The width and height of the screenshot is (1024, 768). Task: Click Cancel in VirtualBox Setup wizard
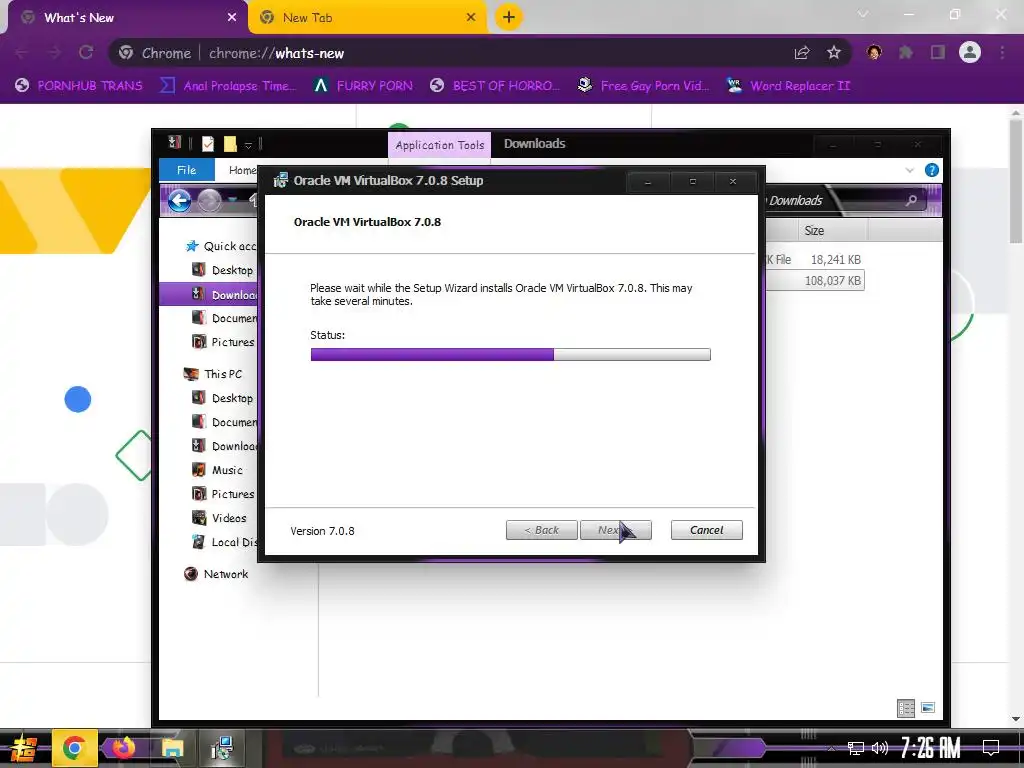click(x=707, y=530)
